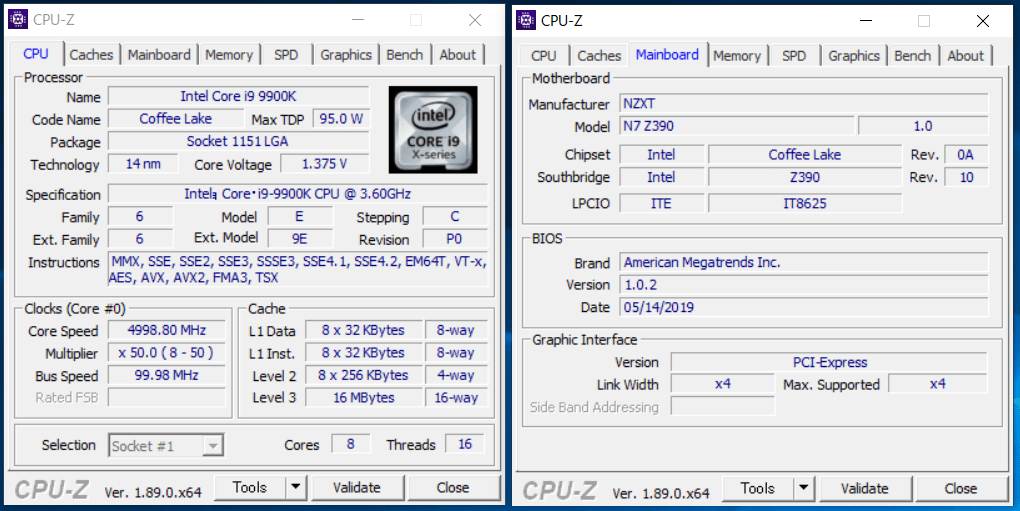Viewport: 1020px width, 511px height.
Task: Click the motherboard Model value 'N7 Z390'
Action: pos(737,126)
